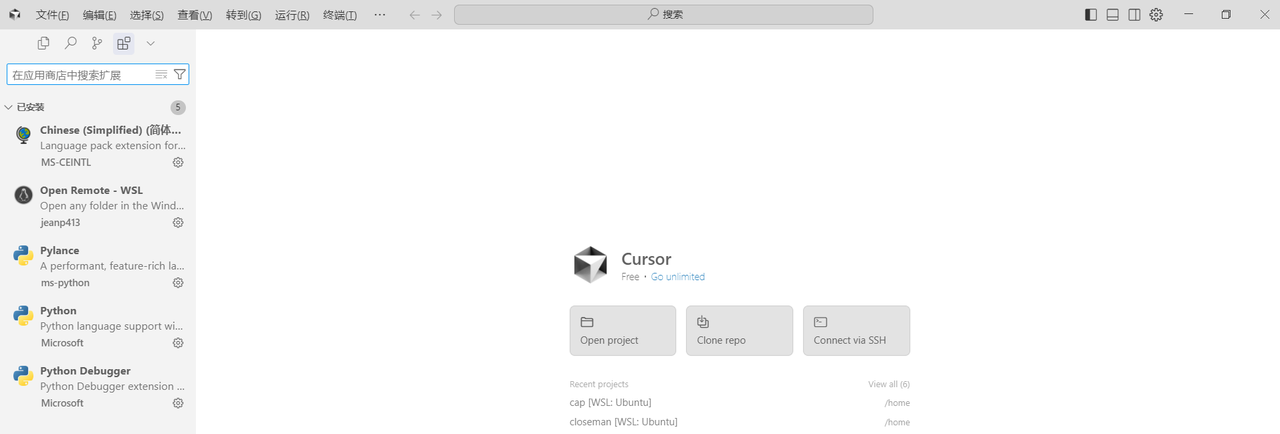Viewport: 1280px width, 434px height.
Task: Open recent project closeman [WSL: Ubuntu]
Action: pyautogui.click(x=740, y=422)
